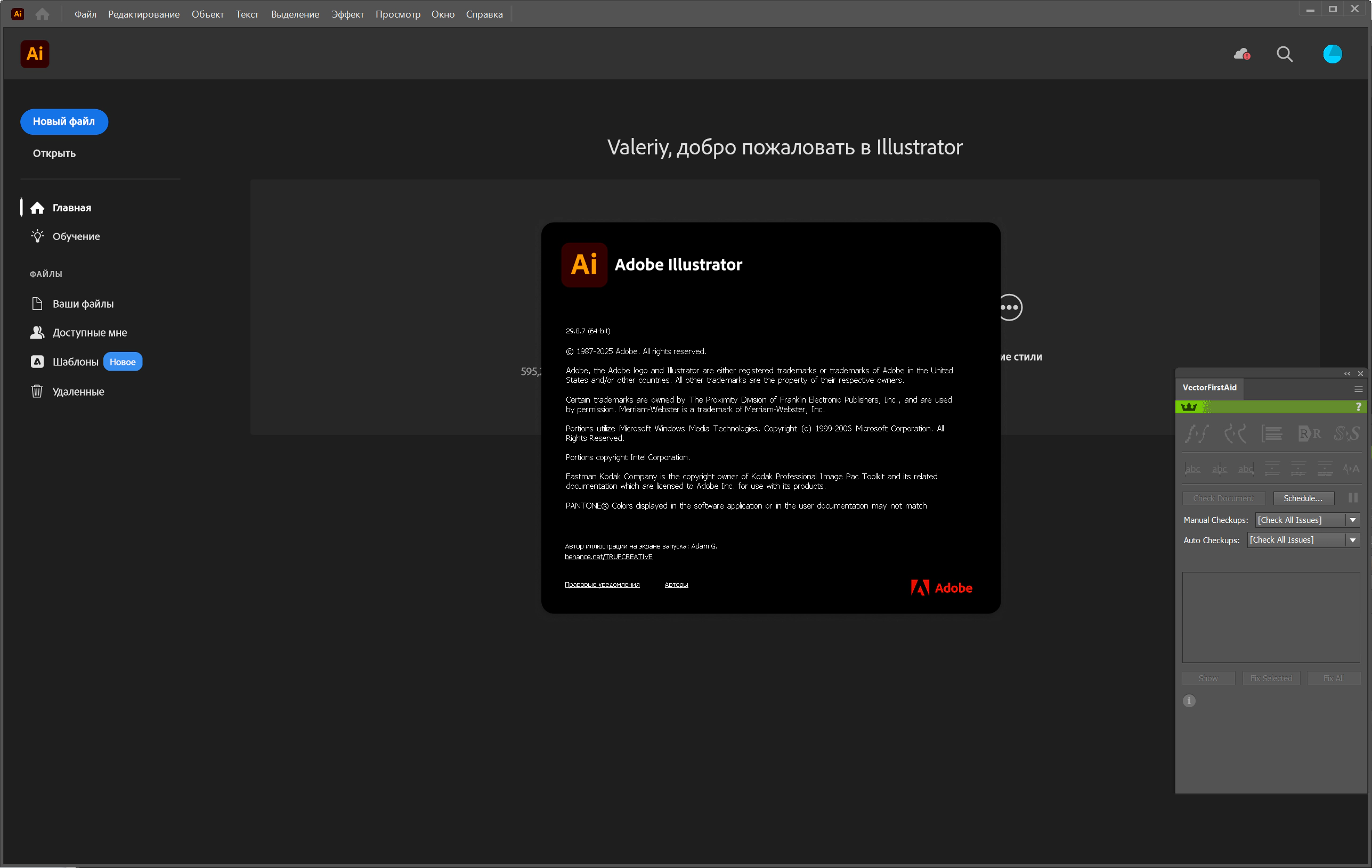
Task: Click the Новое badge next to Шаблоны
Action: (123, 362)
